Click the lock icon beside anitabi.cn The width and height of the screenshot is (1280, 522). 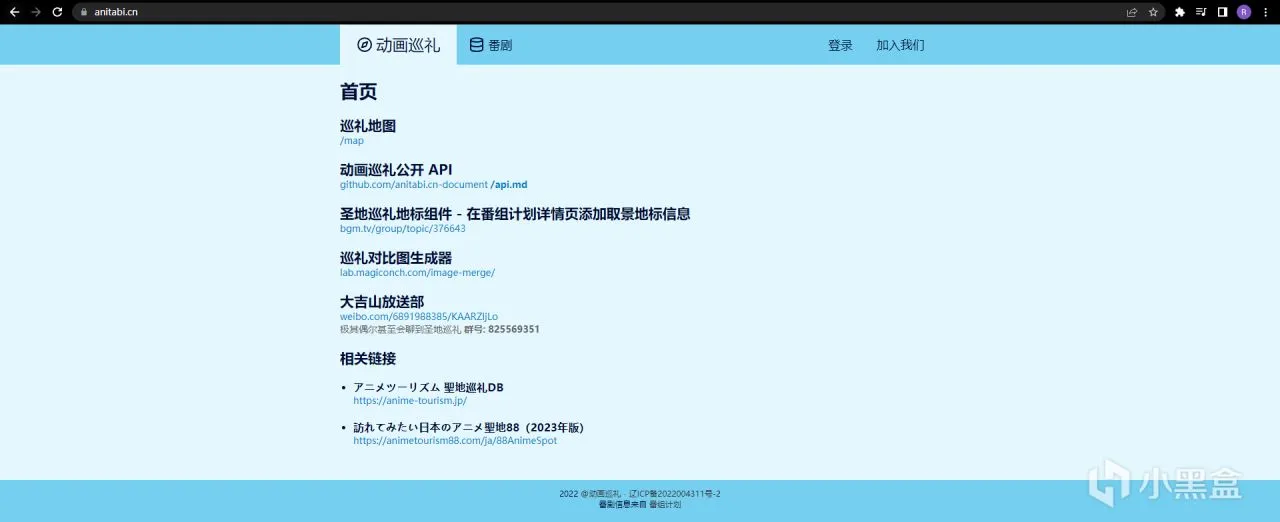[84, 12]
